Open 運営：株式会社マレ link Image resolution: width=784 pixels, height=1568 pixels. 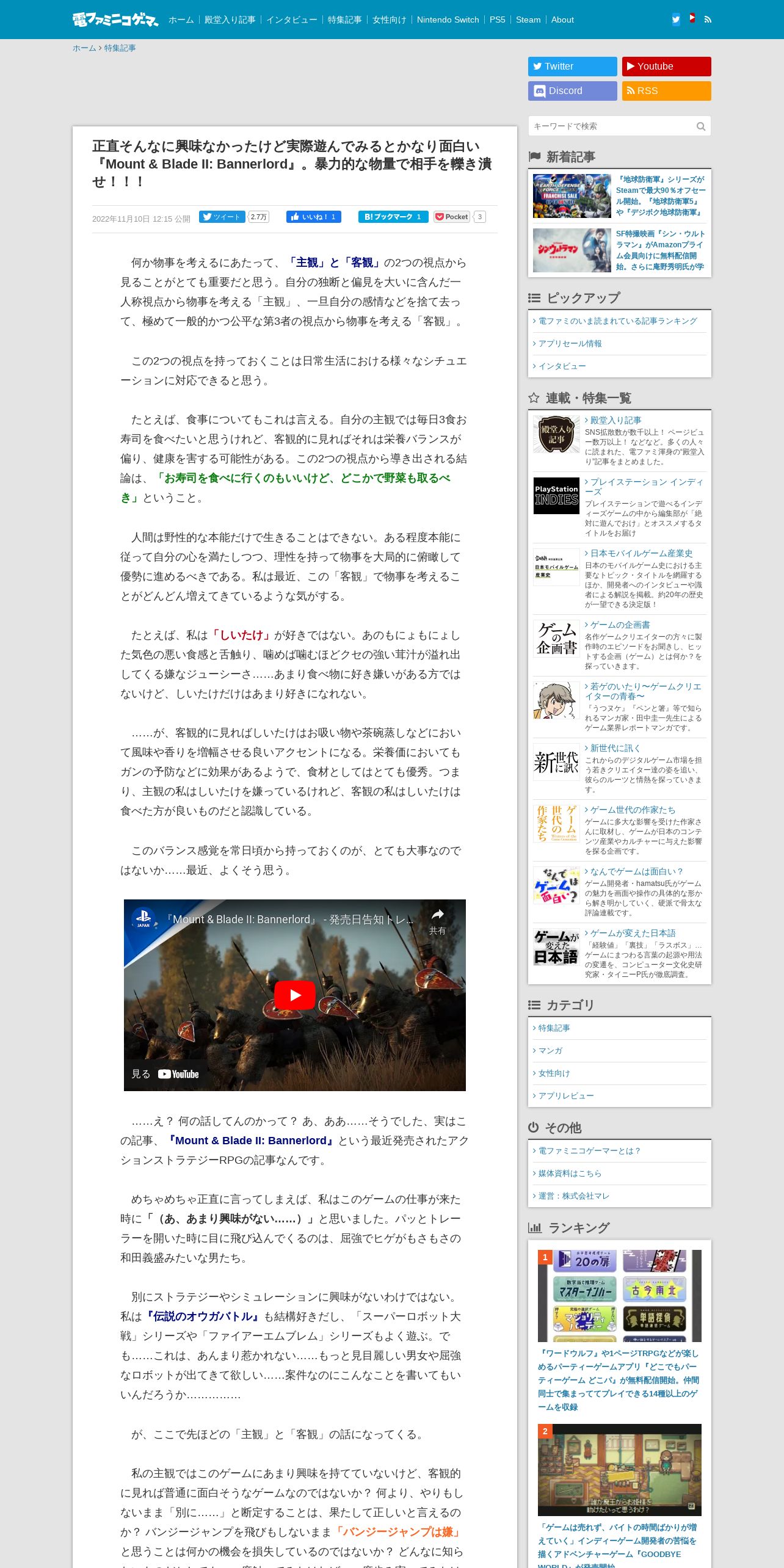(573, 1196)
